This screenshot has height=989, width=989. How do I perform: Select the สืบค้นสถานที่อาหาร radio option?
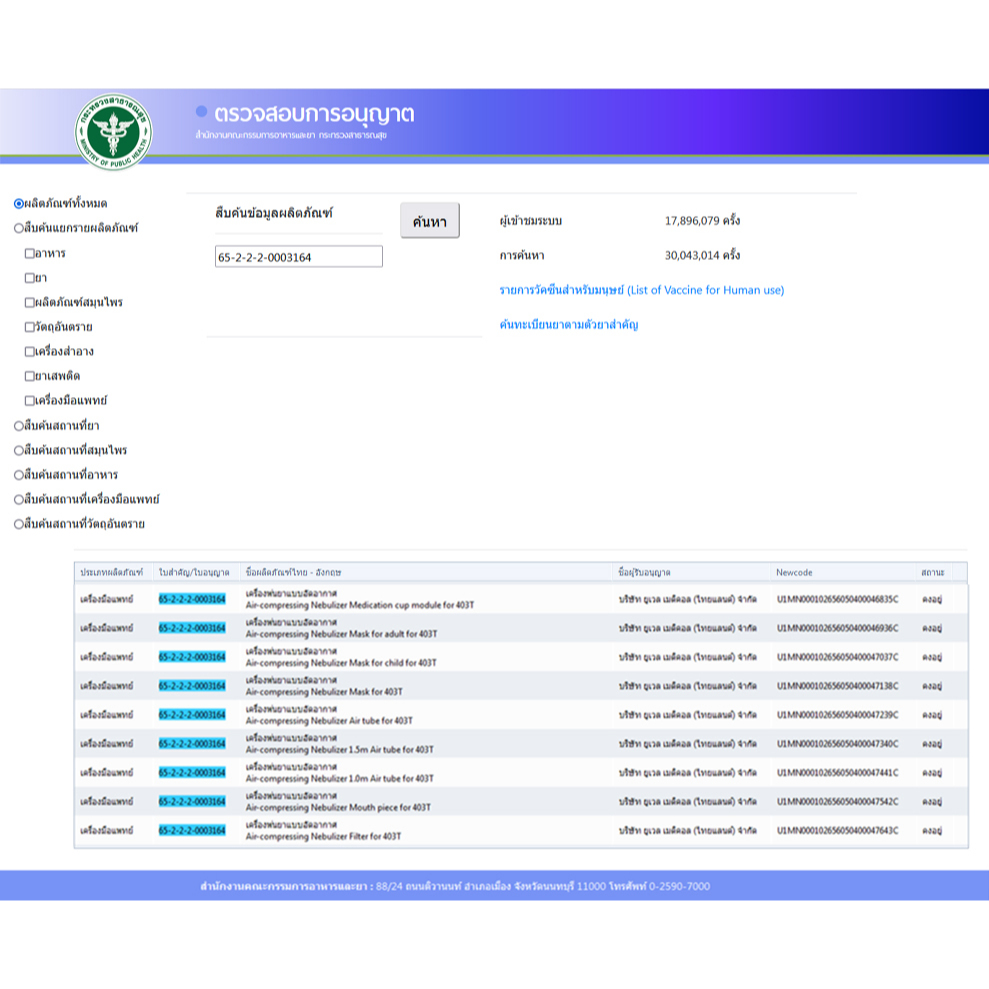pos(19,475)
